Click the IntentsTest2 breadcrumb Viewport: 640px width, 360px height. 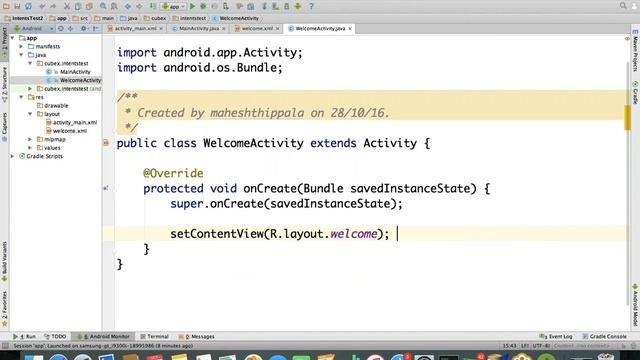(x=24, y=18)
